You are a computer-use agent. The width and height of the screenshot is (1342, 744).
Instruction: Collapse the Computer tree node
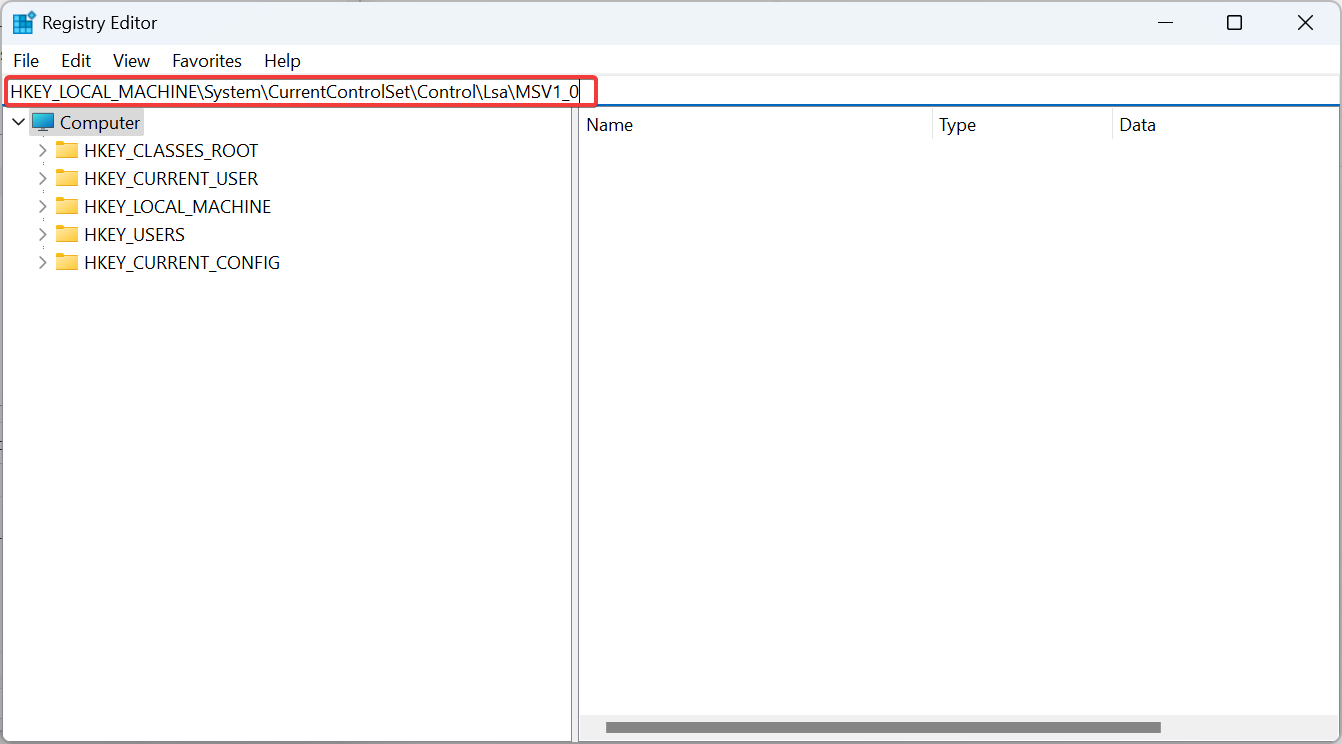(x=18, y=122)
